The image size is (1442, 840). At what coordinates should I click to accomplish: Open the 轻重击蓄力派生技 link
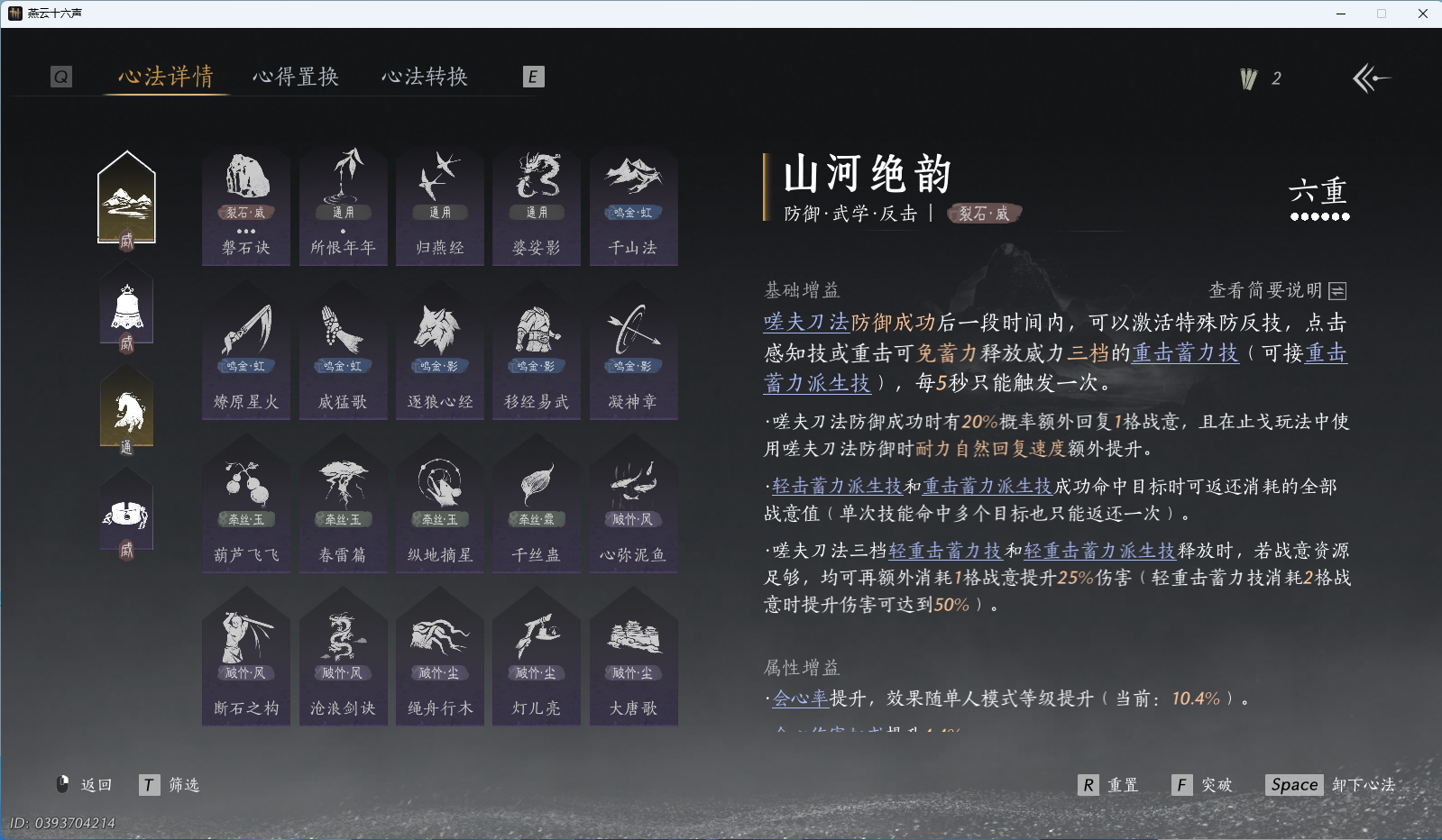tap(1099, 551)
